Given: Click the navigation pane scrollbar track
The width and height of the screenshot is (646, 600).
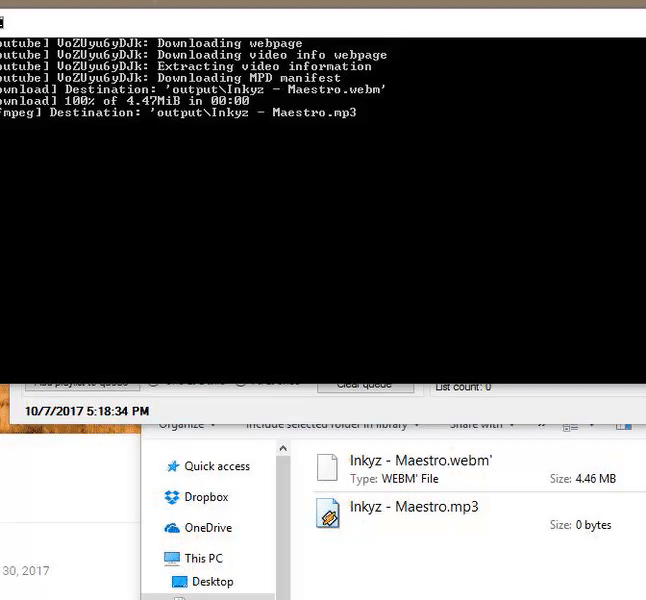Looking at the screenshot, I should (283, 527).
